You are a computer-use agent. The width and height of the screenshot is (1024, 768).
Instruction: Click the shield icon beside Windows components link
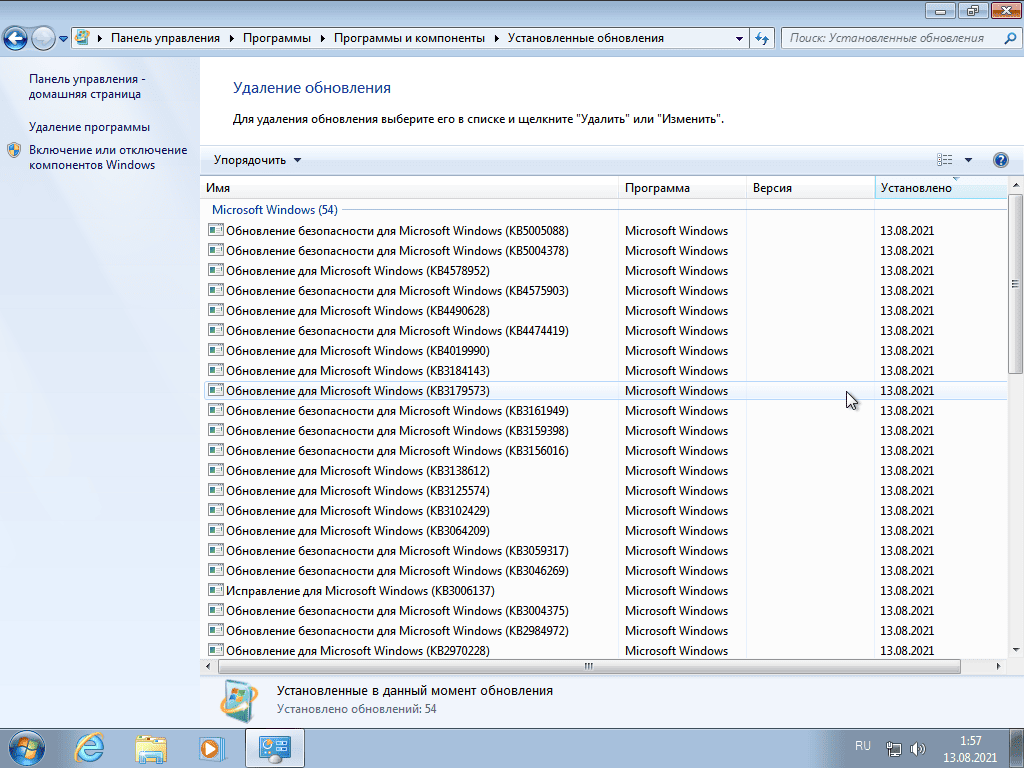coord(14,151)
